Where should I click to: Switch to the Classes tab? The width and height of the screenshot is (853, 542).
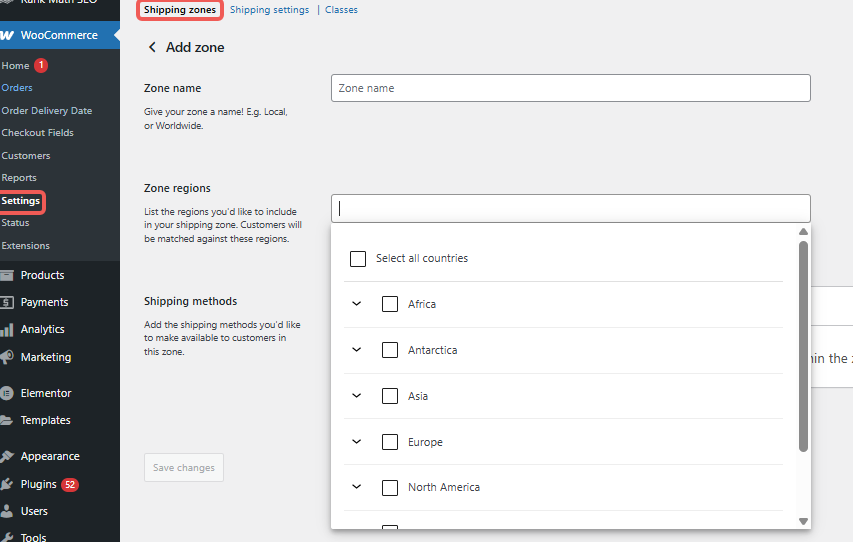[x=341, y=10]
